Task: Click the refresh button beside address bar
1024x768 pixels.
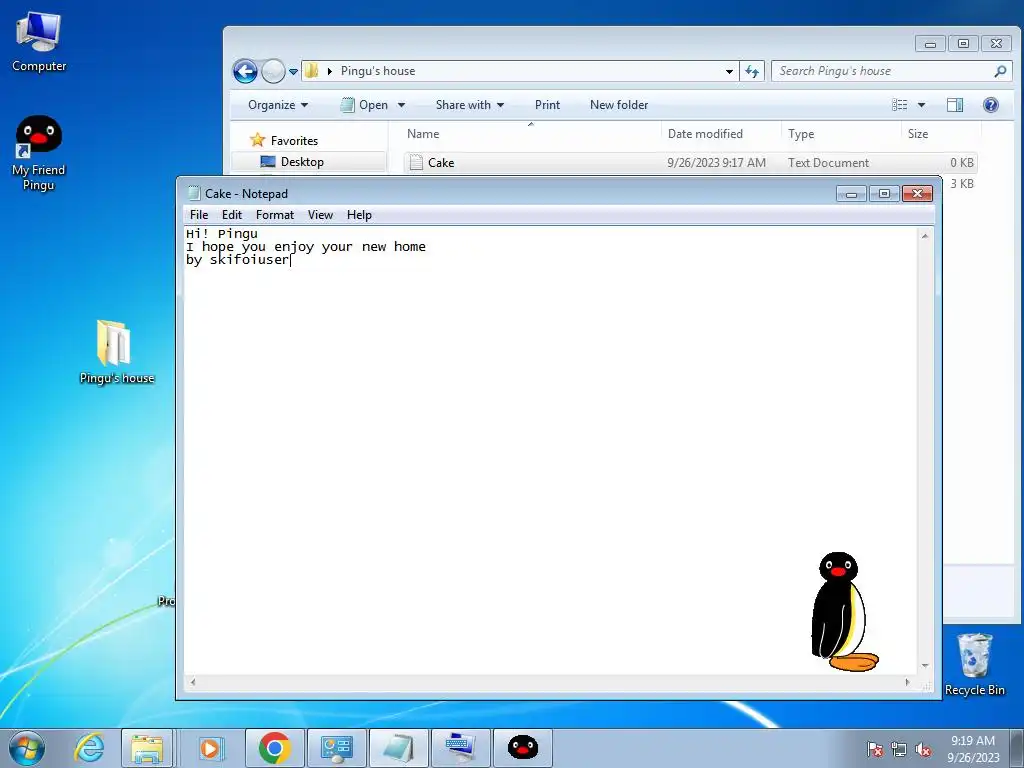Action: coord(752,71)
